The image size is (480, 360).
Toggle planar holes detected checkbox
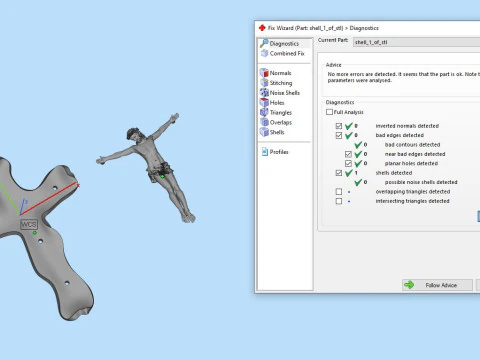pyautogui.click(x=348, y=163)
